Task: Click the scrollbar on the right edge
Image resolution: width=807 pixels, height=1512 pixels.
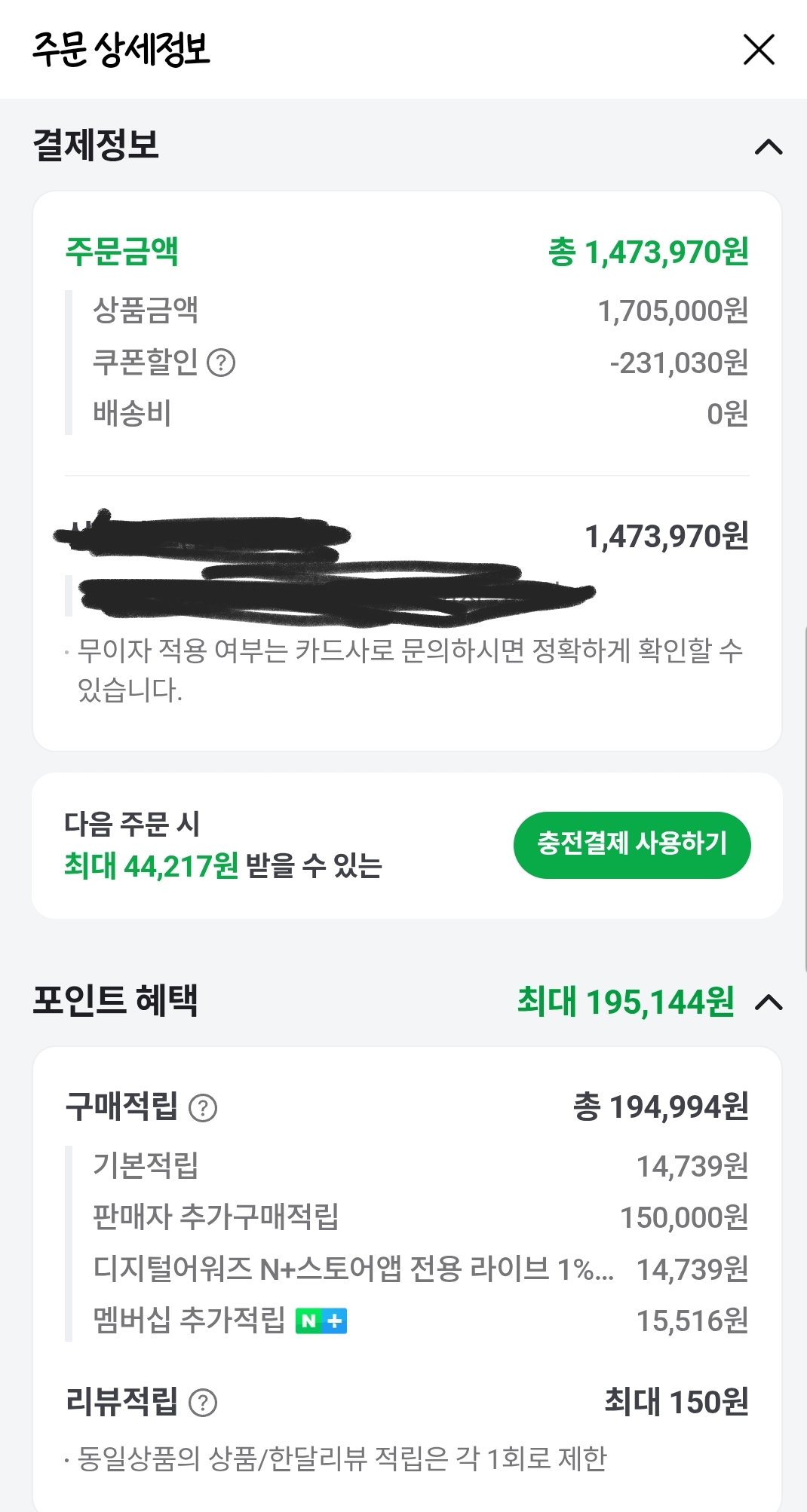Action: [804, 799]
